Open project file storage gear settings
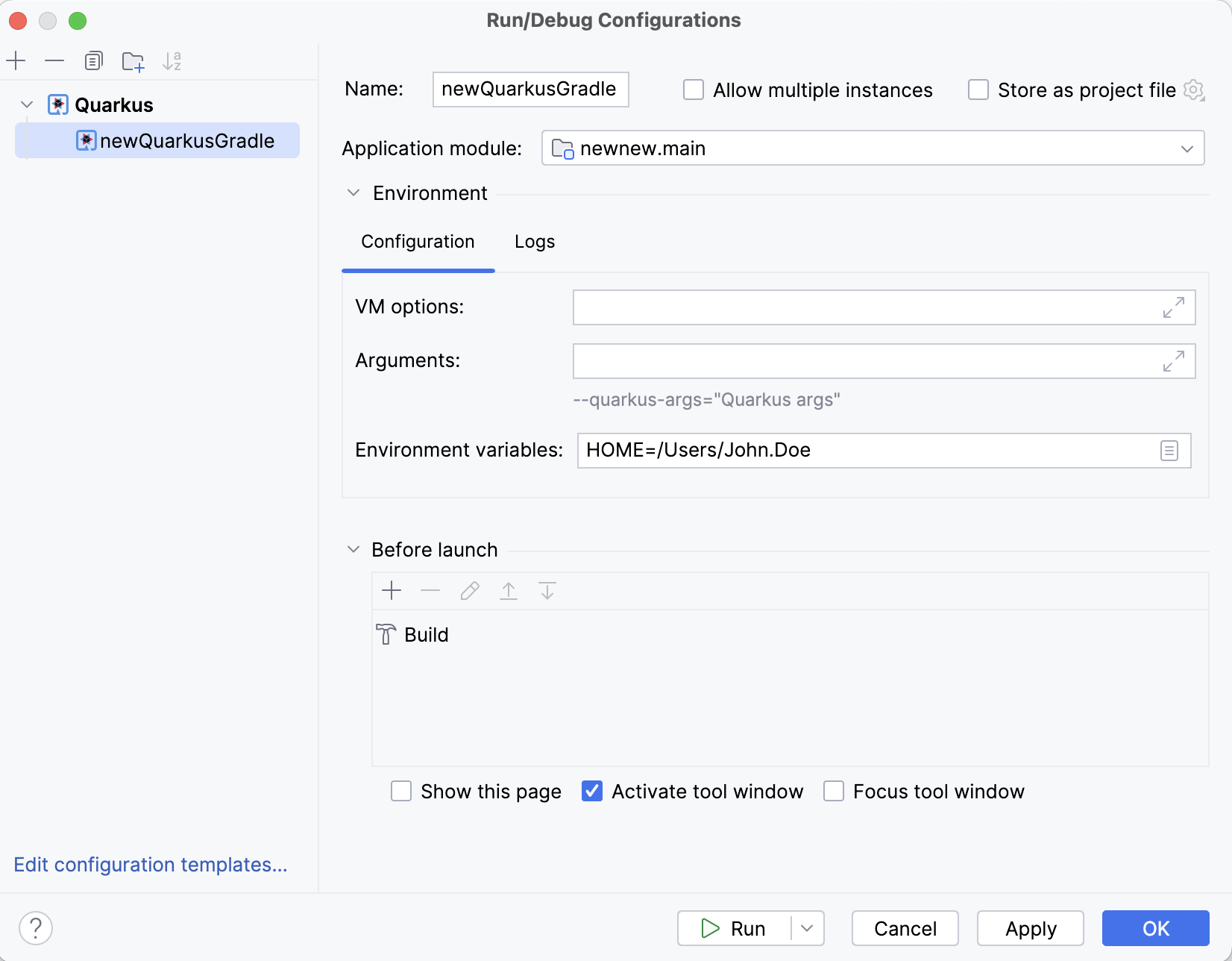1232x961 pixels. point(1194,90)
